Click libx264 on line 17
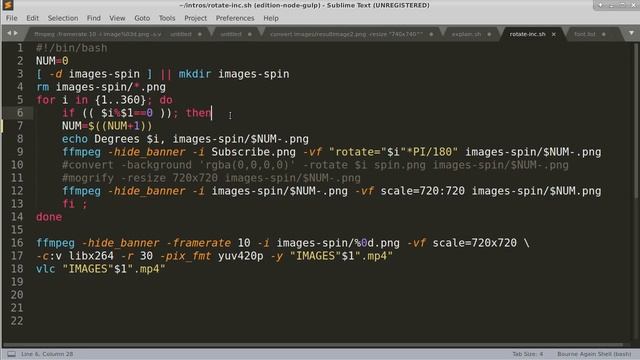 pos(91,256)
